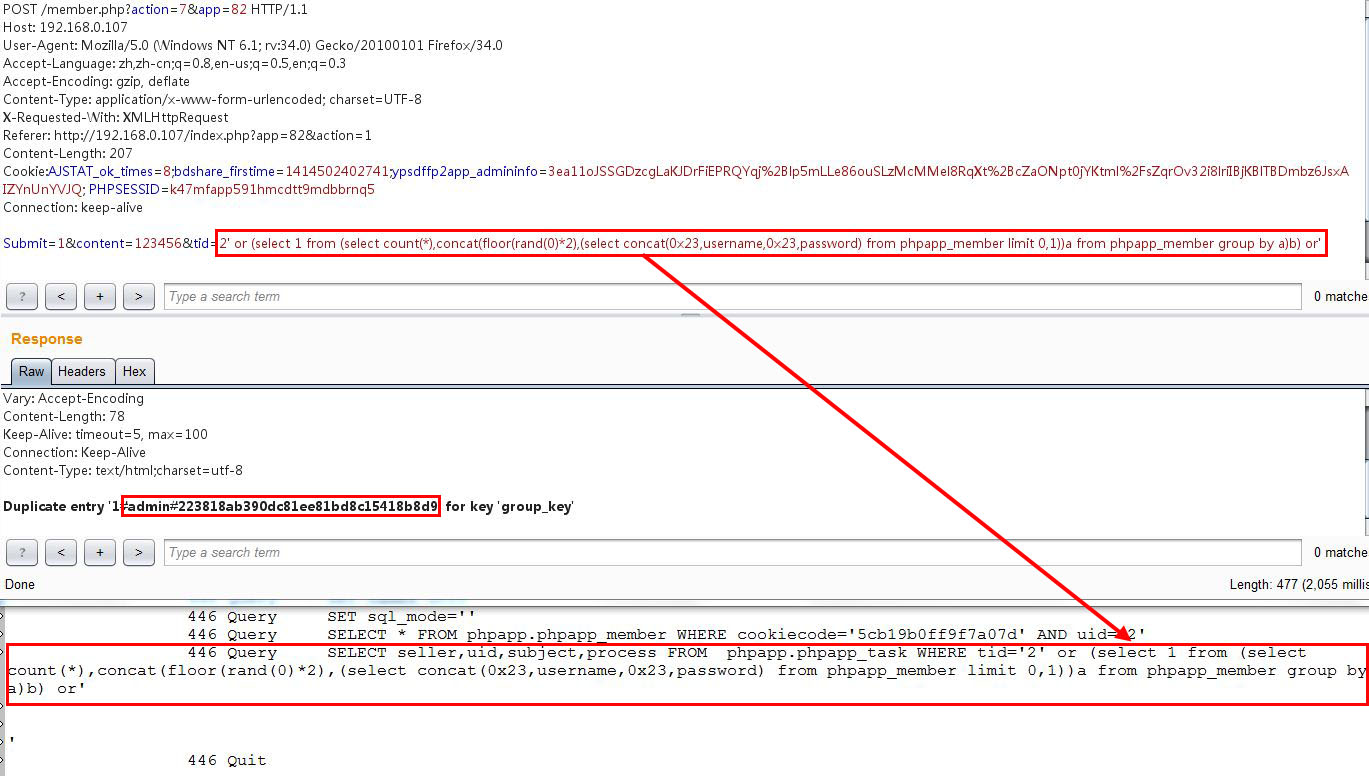The height and width of the screenshot is (776, 1369).
Task: Click the Response panel heading
Action: [x=47, y=339]
